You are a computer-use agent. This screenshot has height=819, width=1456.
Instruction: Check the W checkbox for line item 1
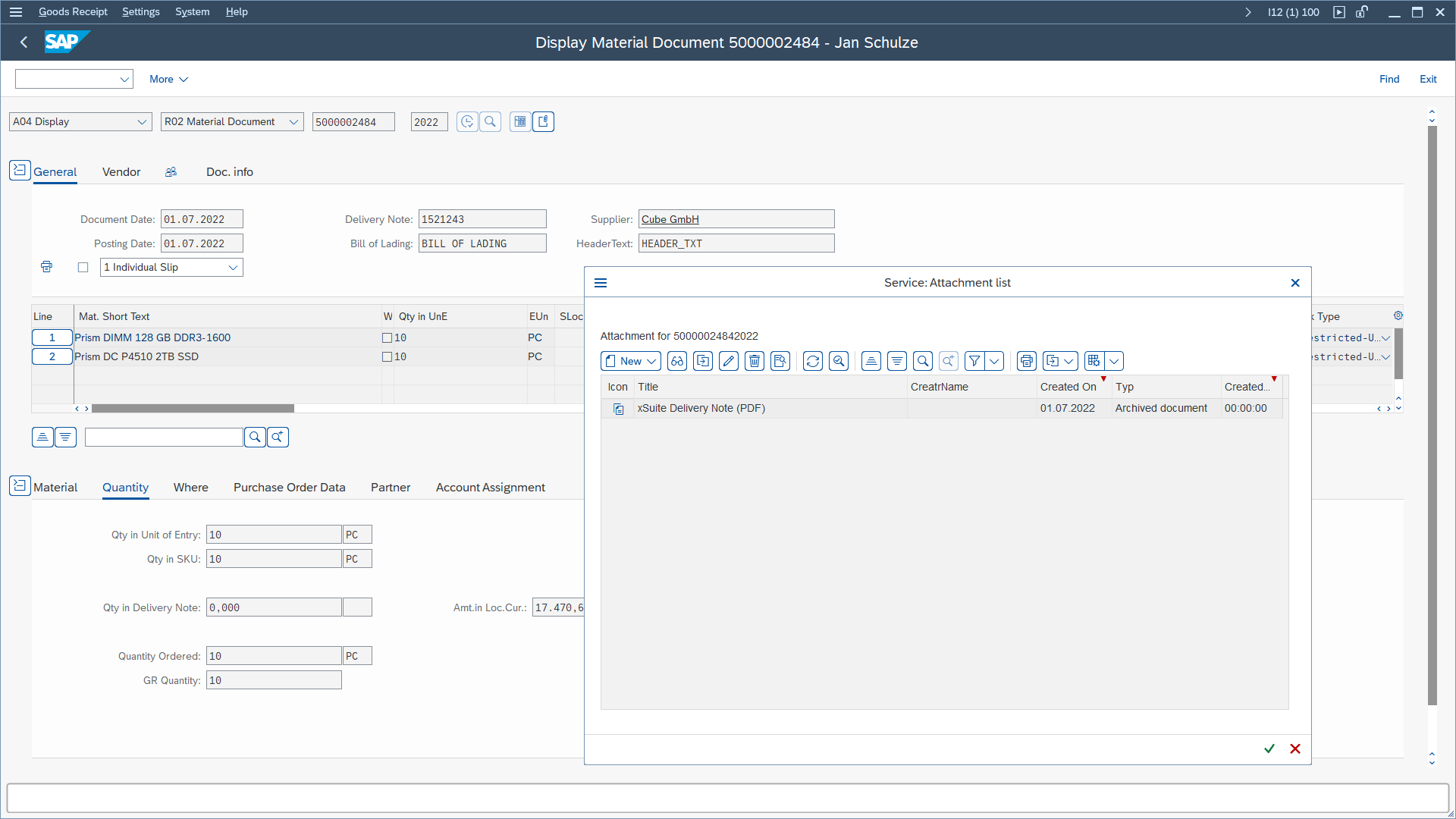point(388,337)
